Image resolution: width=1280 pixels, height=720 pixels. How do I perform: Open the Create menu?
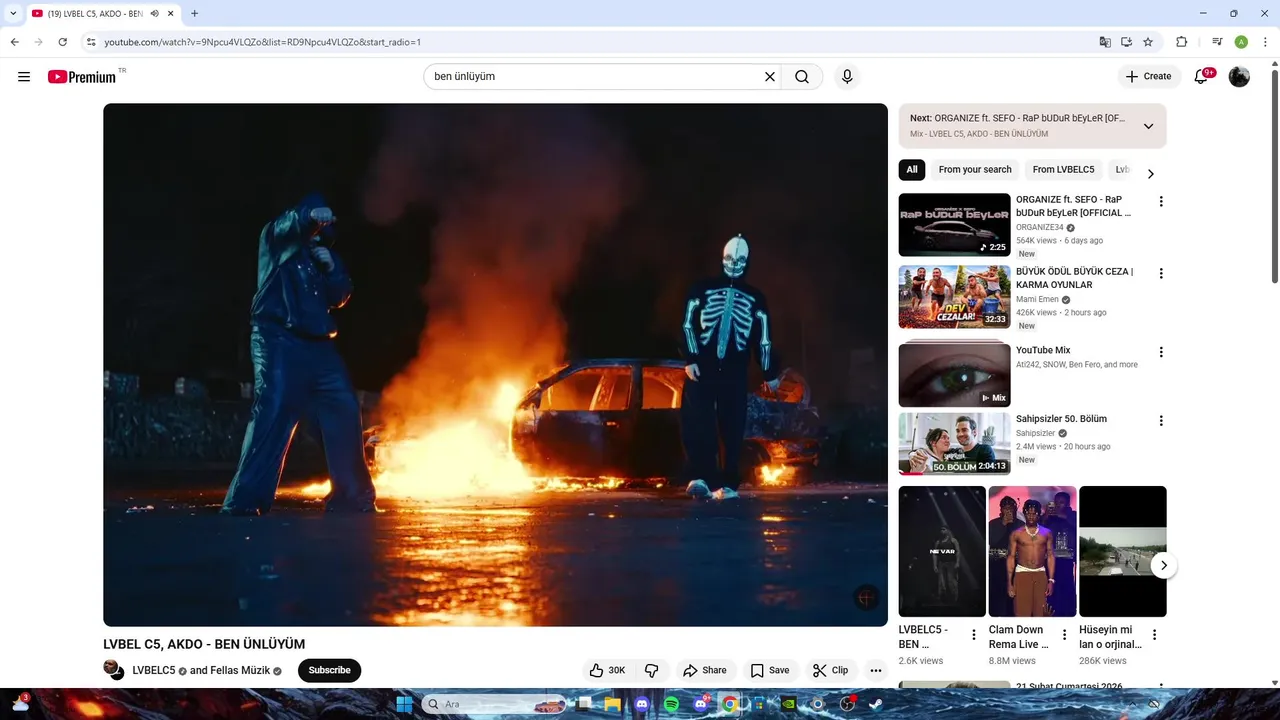pos(1148,77)
